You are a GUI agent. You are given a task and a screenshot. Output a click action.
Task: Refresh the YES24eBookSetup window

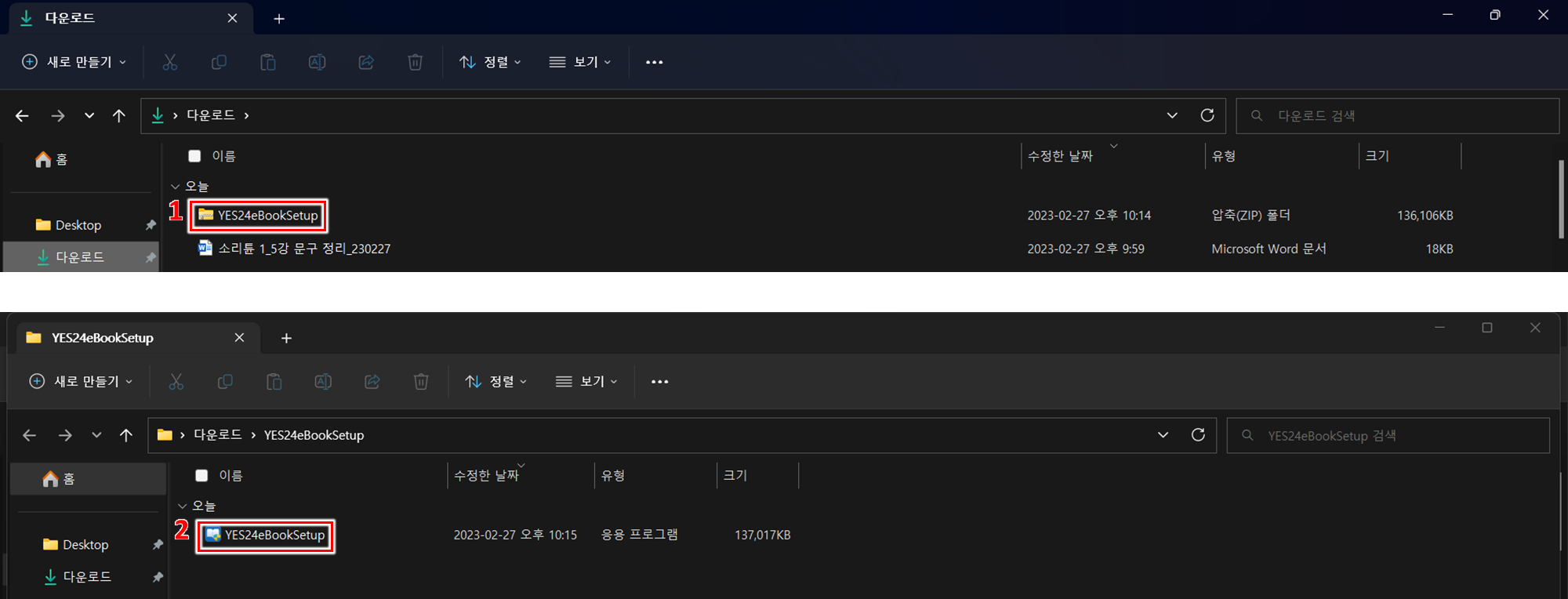(x=1198, y=434)
